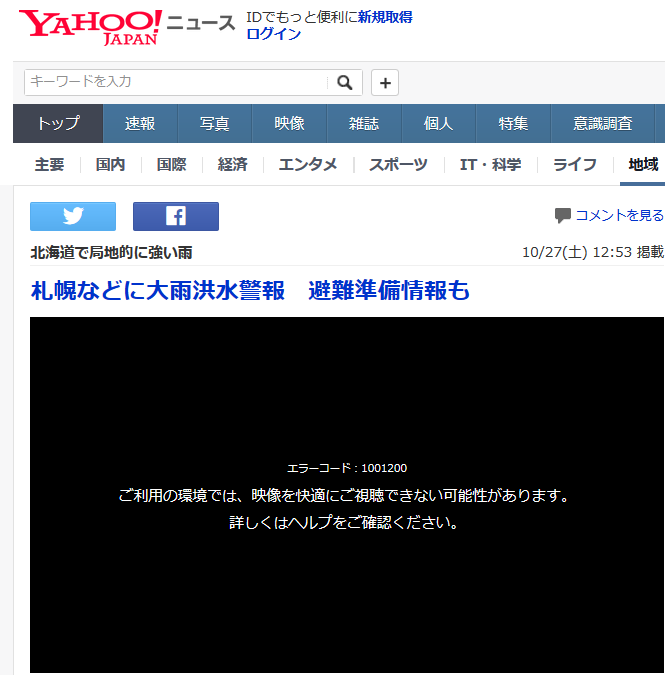
Task: Open comments via speech bubble link
Action: click(609, 215)
